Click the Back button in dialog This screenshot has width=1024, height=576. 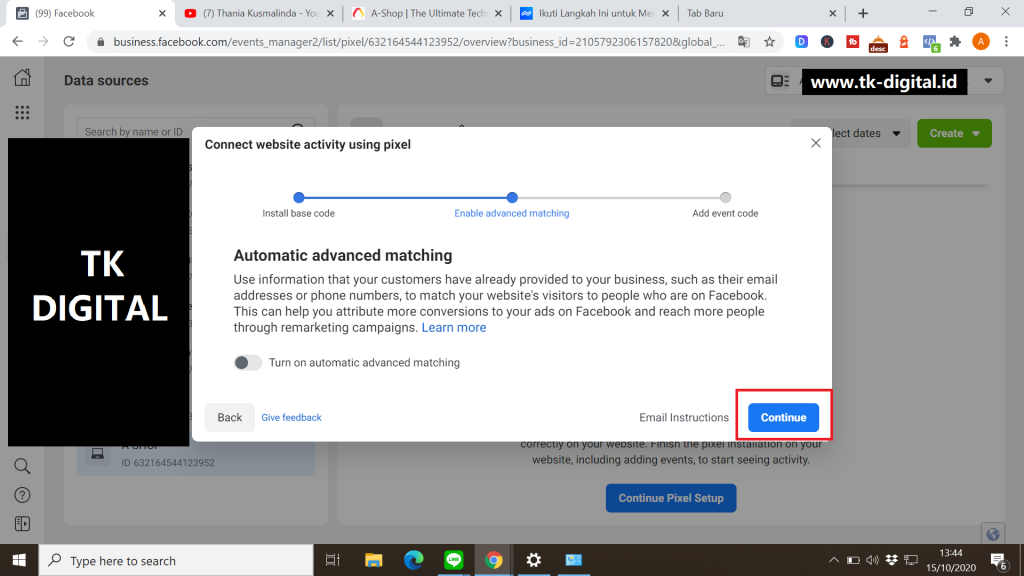(230, 418)
